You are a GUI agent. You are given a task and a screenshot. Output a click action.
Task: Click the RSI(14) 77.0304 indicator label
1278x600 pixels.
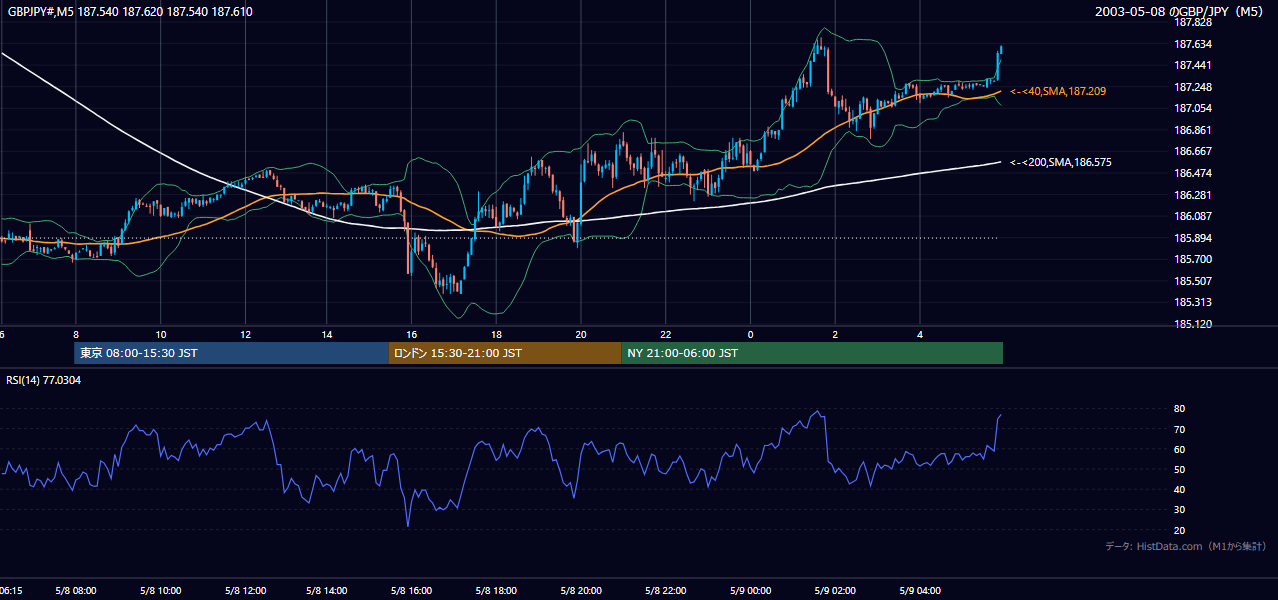click(42, 381)
